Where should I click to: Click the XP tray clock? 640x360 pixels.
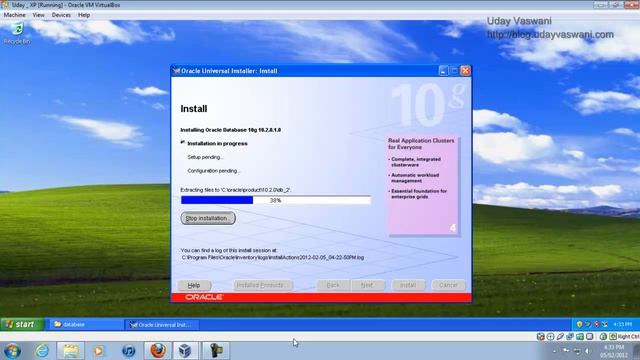pos(622,324)
